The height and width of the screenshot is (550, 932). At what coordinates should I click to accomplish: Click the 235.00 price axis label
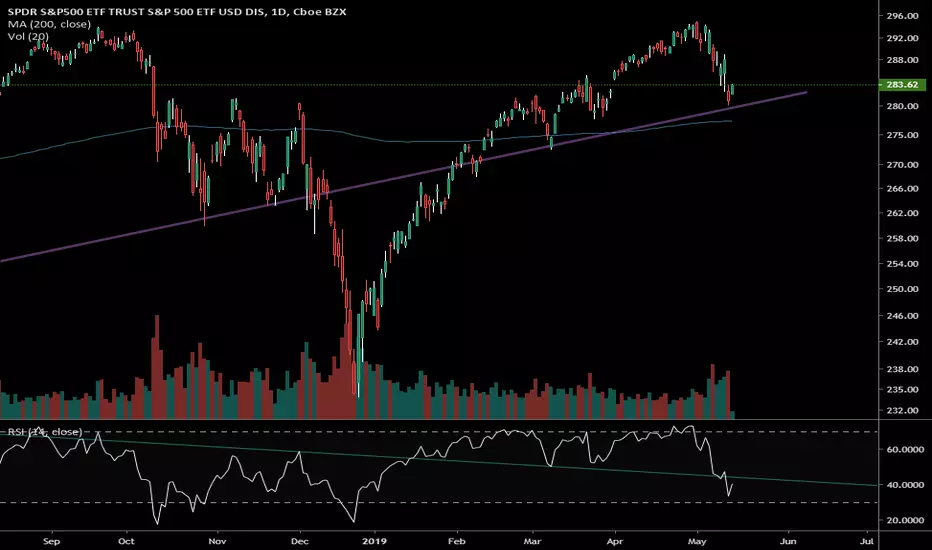pyautogui.click(x=902, y=389)
